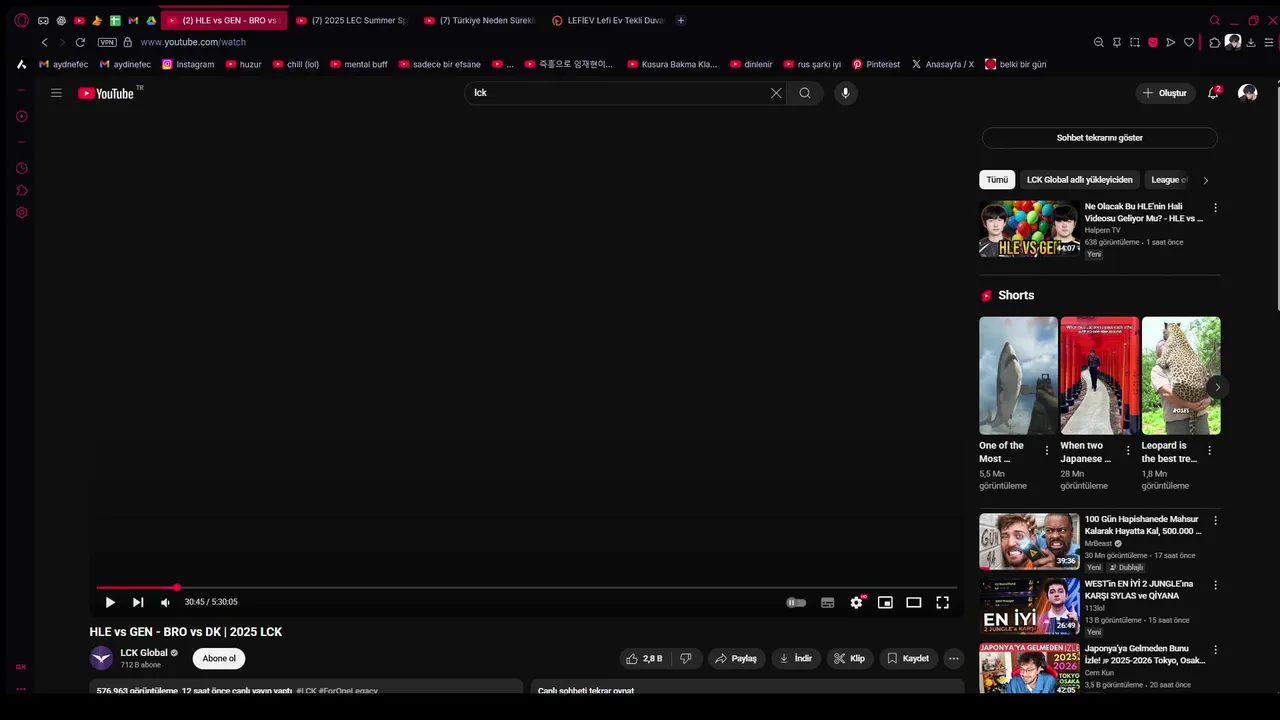Open the Halpern TV HLE vs GEN thumbnail

click(x=1029, y=229)
